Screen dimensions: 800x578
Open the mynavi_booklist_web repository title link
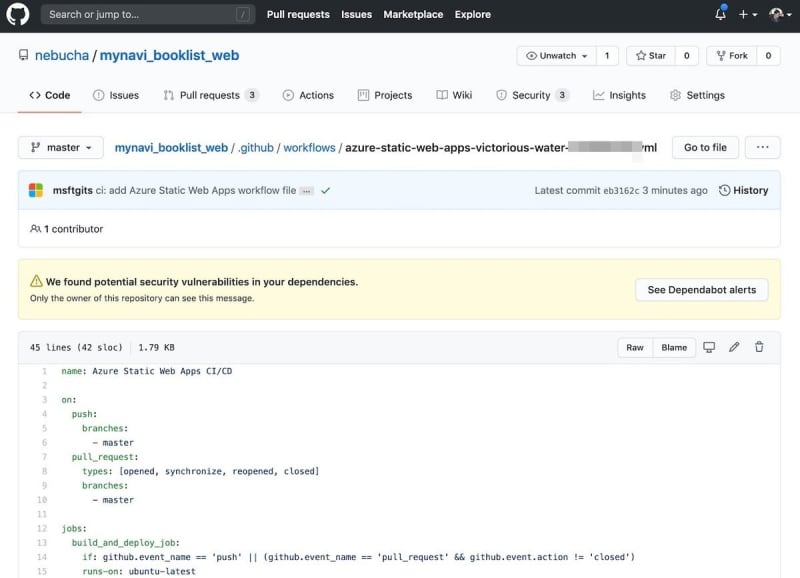point(169,55)
